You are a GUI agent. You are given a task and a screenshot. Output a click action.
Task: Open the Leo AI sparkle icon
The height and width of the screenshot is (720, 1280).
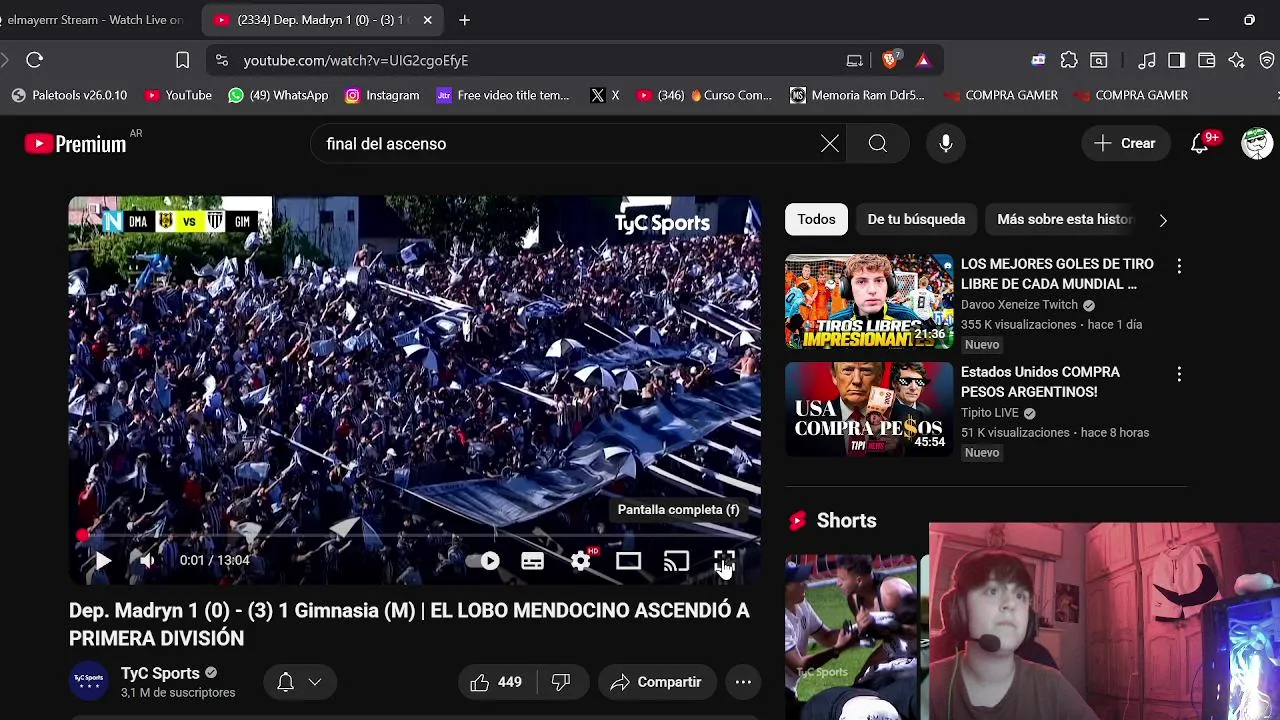1237,60
